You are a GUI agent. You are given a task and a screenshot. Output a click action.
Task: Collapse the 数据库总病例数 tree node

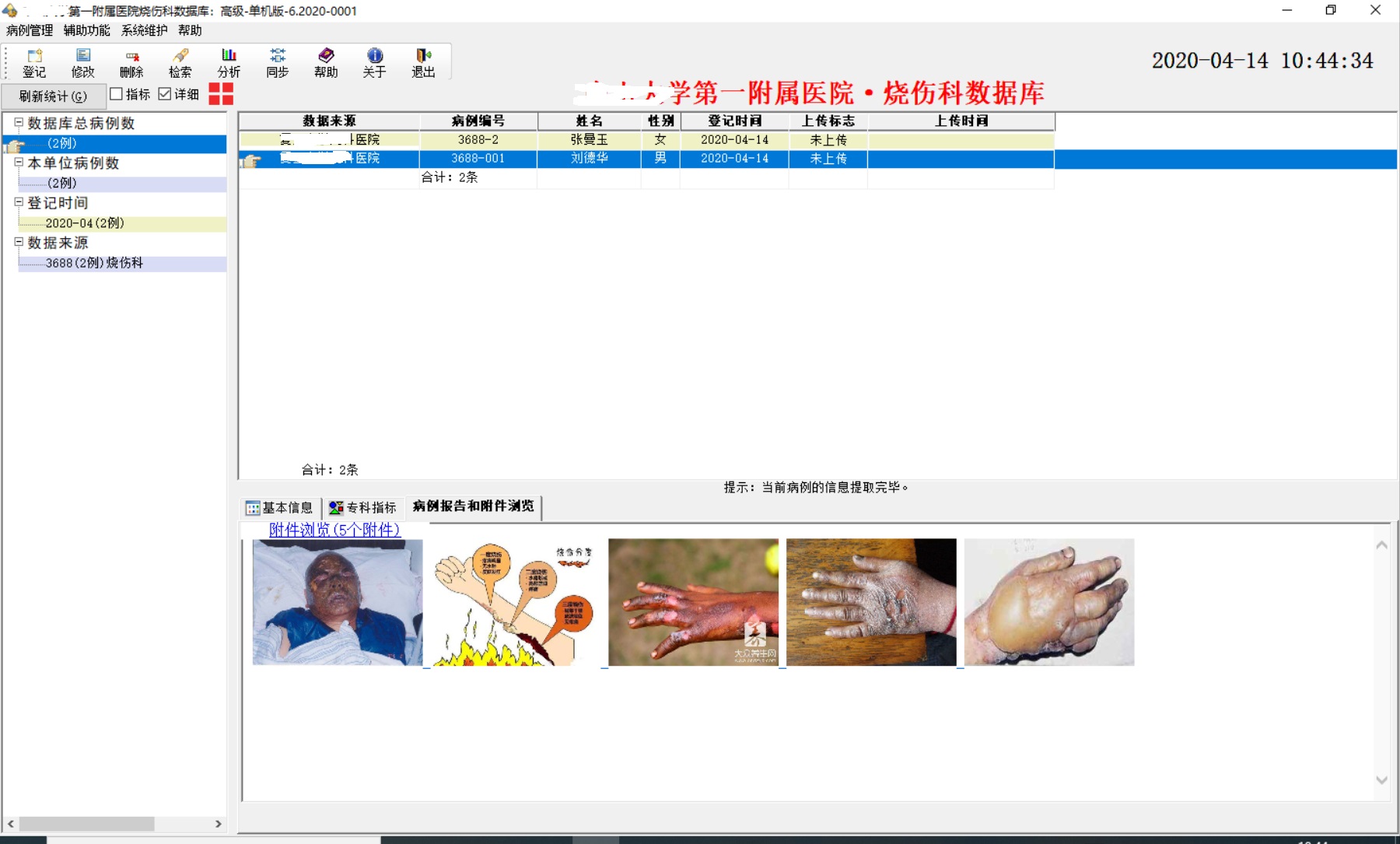click(19, 123)
